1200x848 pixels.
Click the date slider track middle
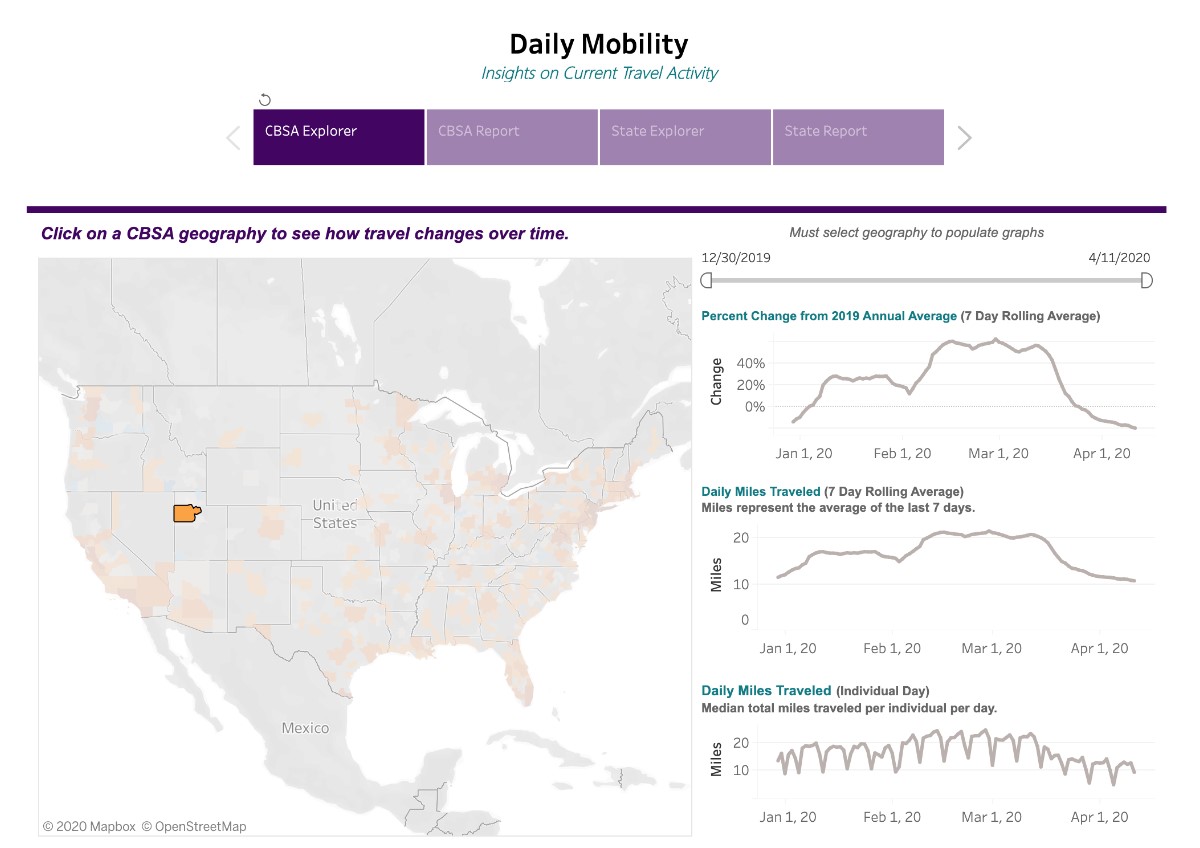[926, 281]
